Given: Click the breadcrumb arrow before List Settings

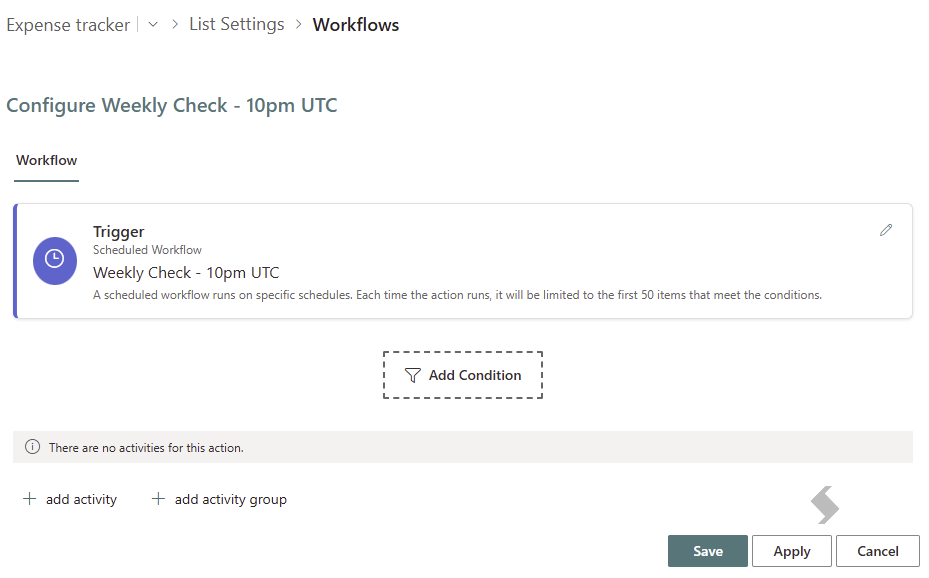Looking at the screenshot, I should (175, 24).
